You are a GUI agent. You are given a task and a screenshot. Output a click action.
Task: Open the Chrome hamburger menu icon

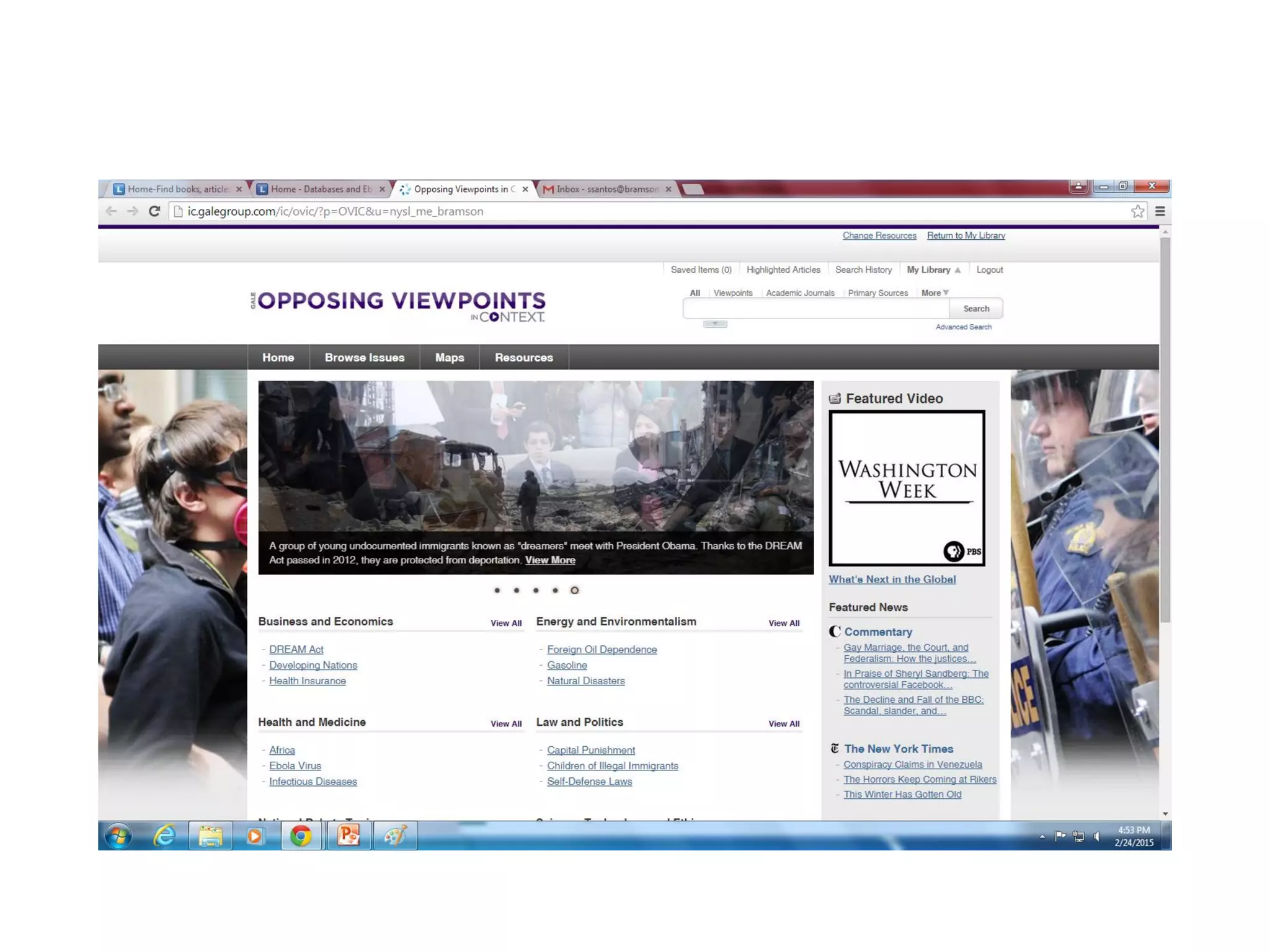pos(1160,211)
